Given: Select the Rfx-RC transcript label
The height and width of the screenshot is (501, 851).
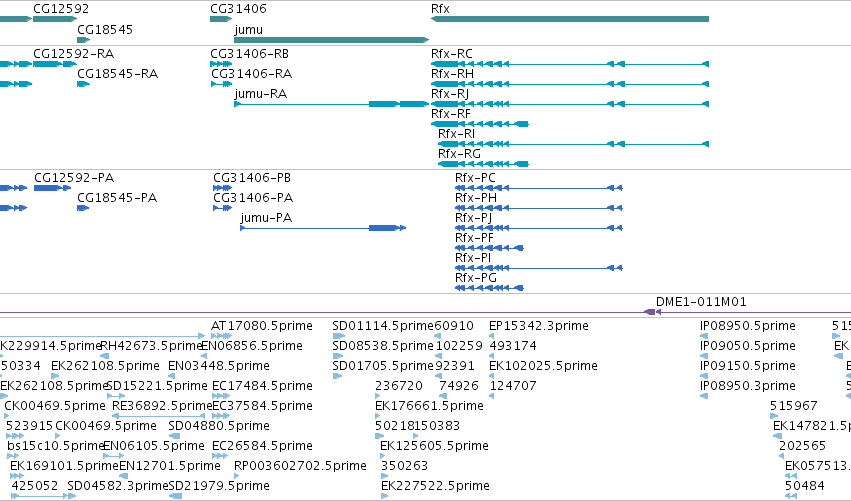Looking at the screenshot, I should tap(452, 54).
